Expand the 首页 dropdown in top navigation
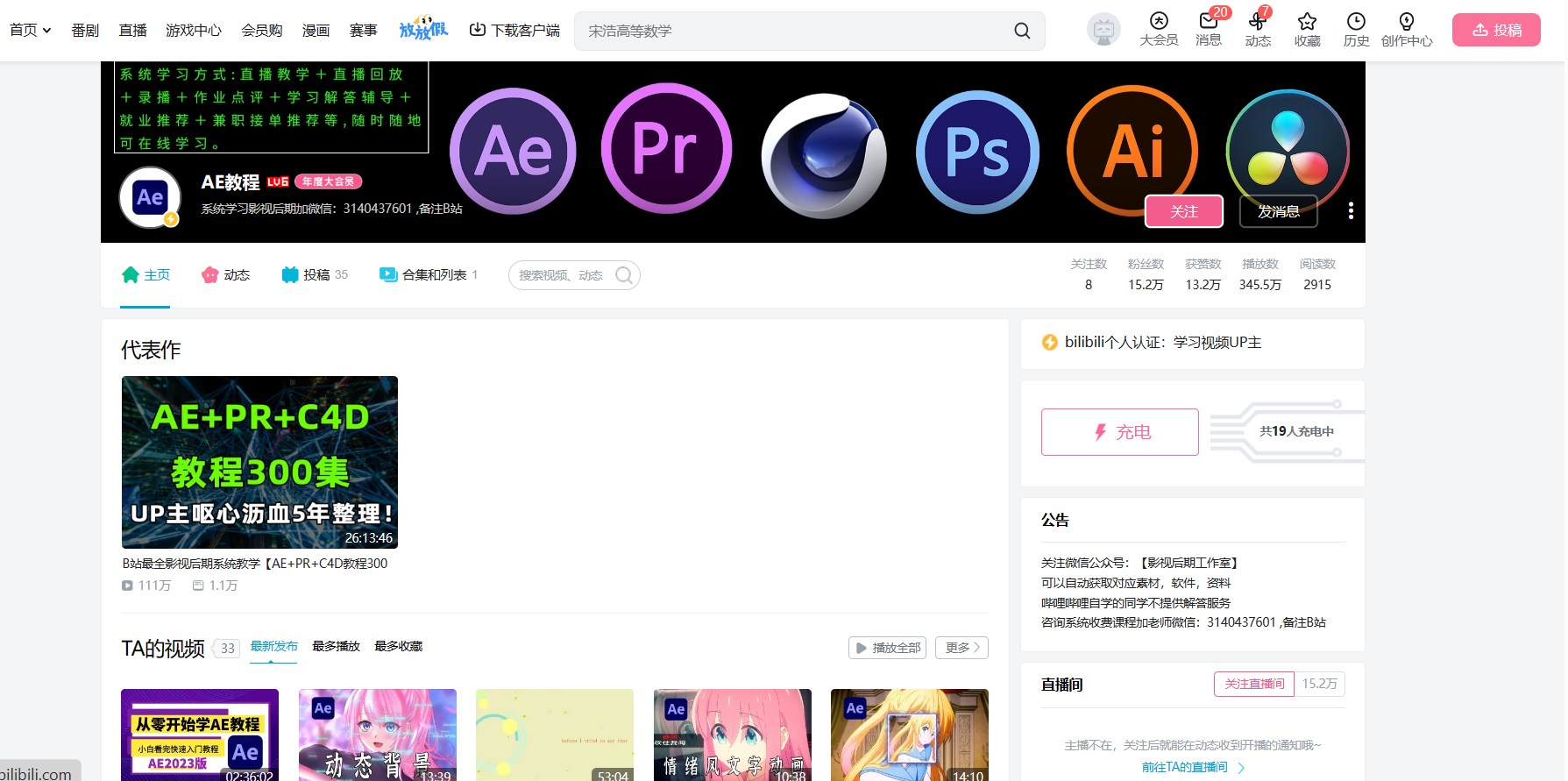 31,30
